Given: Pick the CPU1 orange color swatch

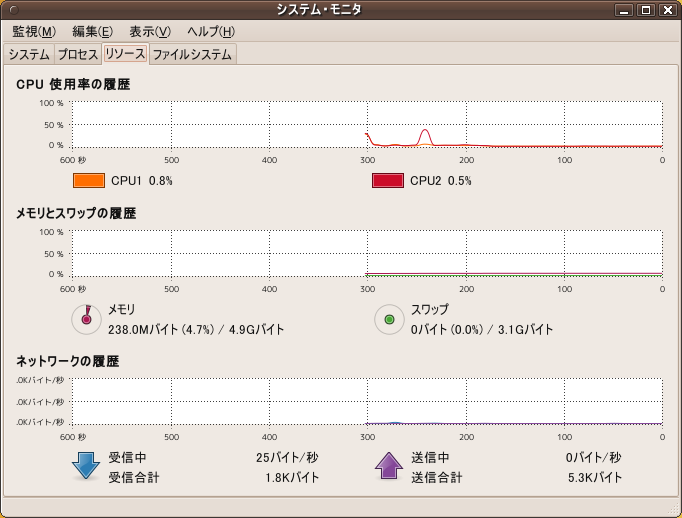Looking at the screenshot, I should [89, 181].
